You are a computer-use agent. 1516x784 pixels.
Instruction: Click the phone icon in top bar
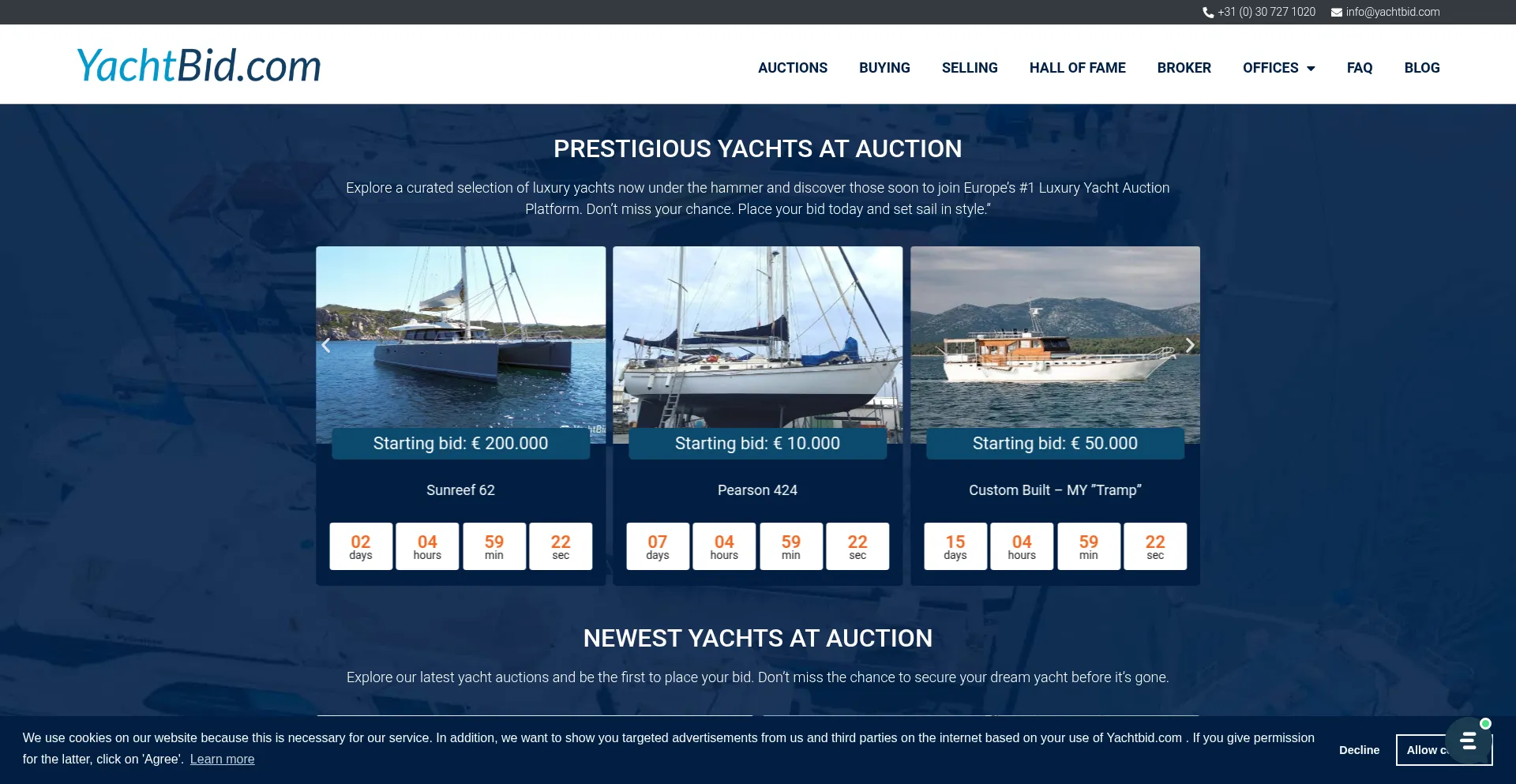pyautogui.click(x=1207, y=13)
